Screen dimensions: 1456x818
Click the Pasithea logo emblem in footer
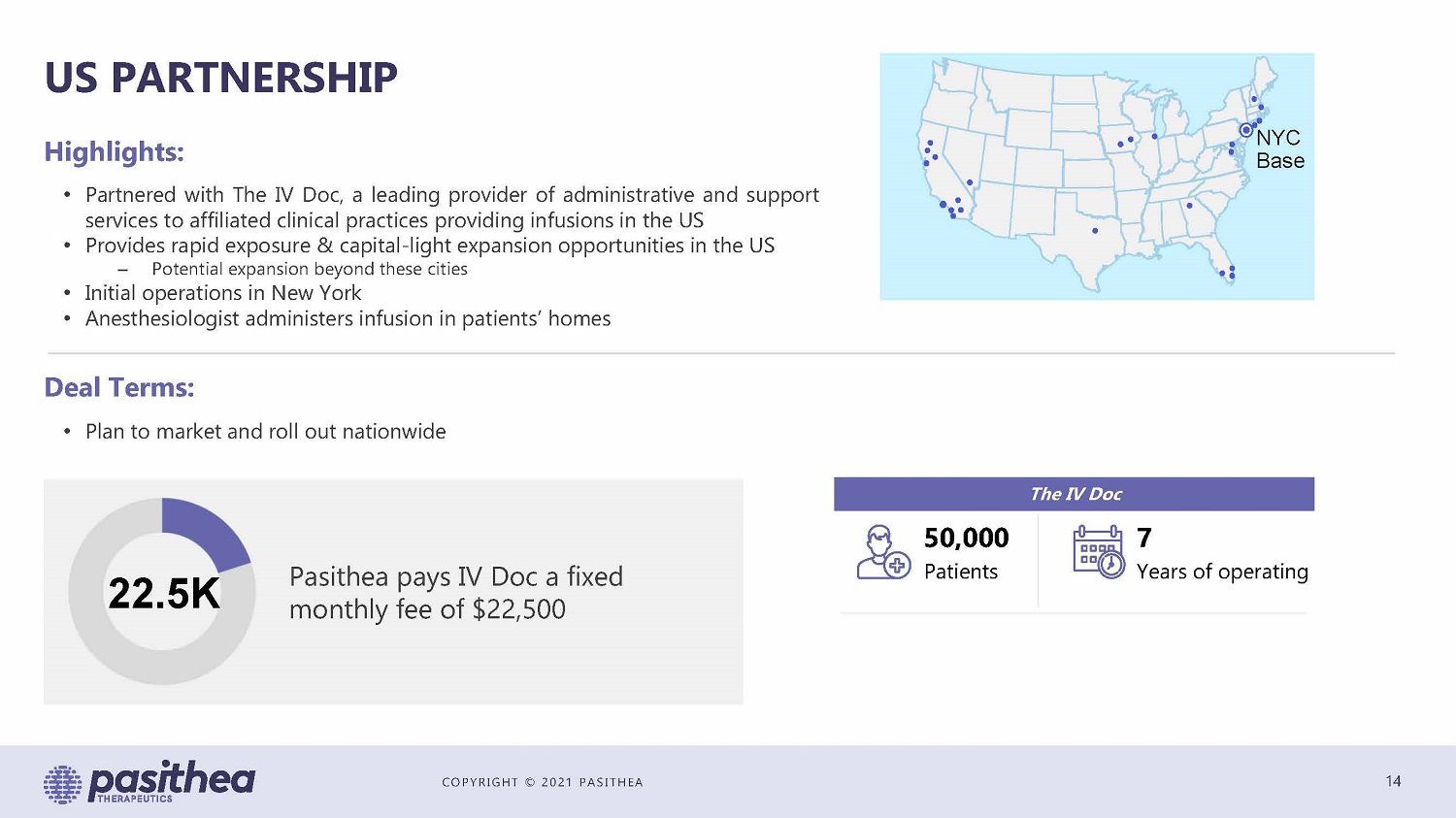point(63,783)
